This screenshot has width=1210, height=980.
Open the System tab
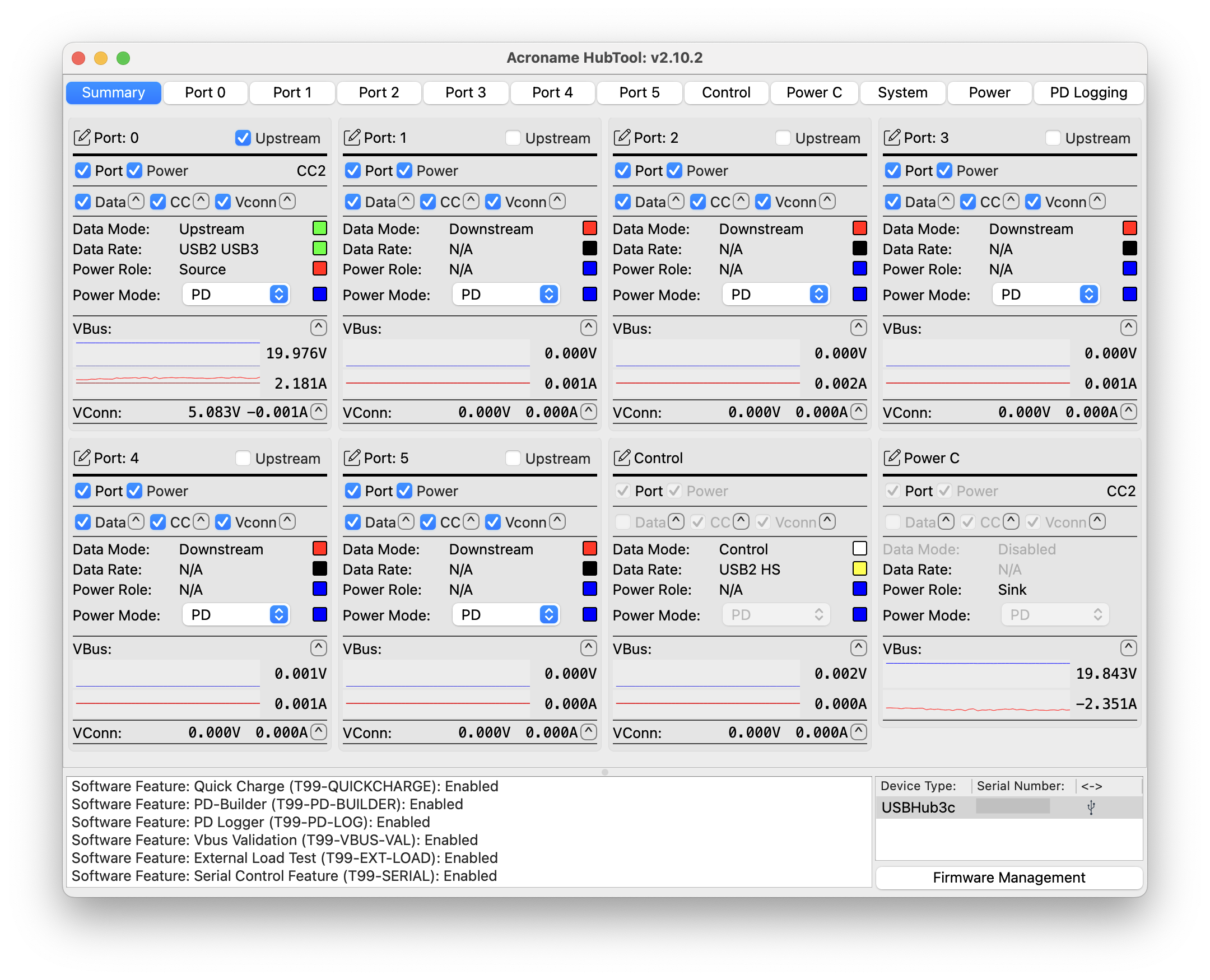pyautogui.click(x=902, y=92)
